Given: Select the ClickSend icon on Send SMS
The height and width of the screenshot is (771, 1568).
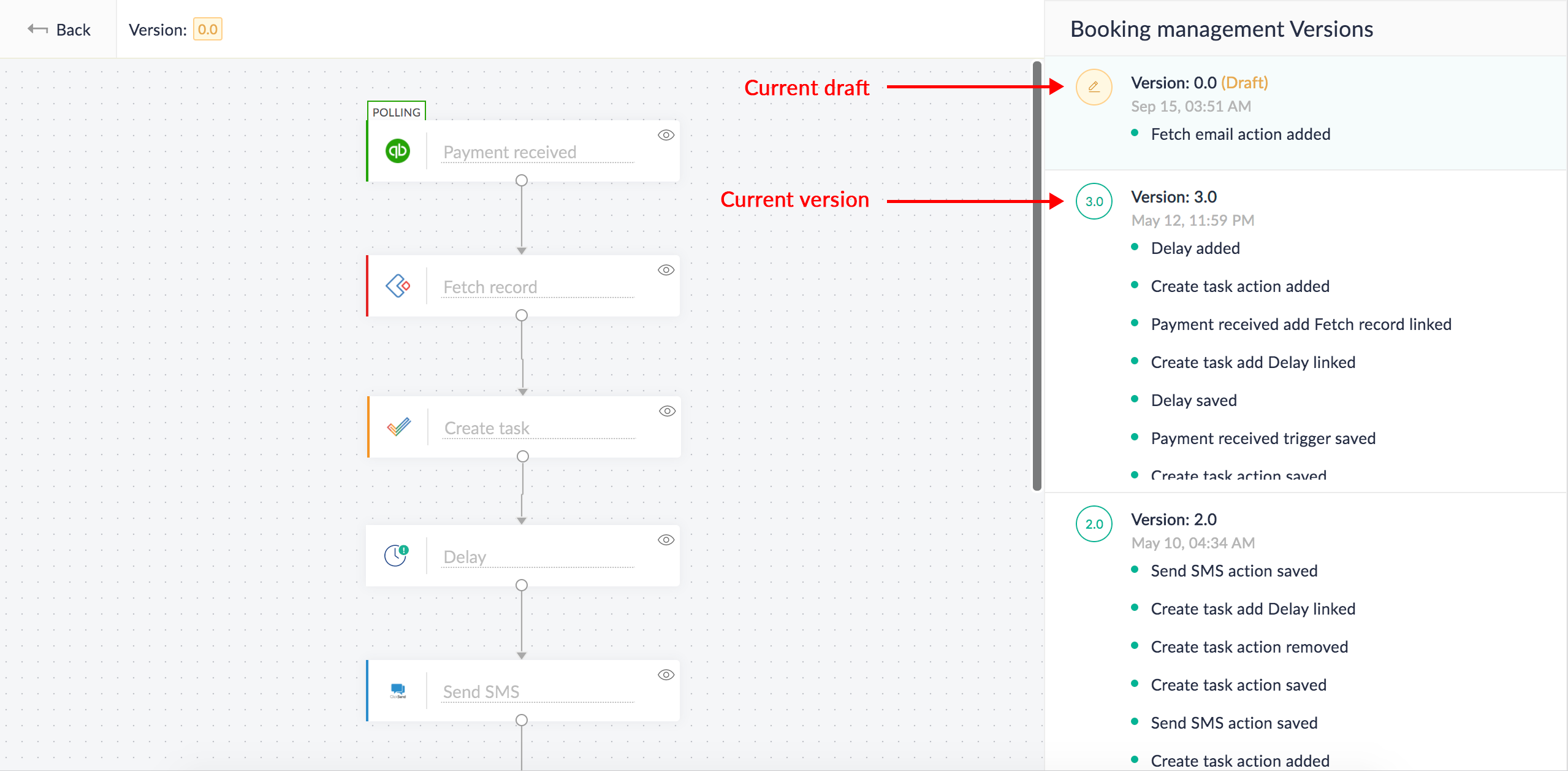Looking at the screenshot, I should pos(398,691).
